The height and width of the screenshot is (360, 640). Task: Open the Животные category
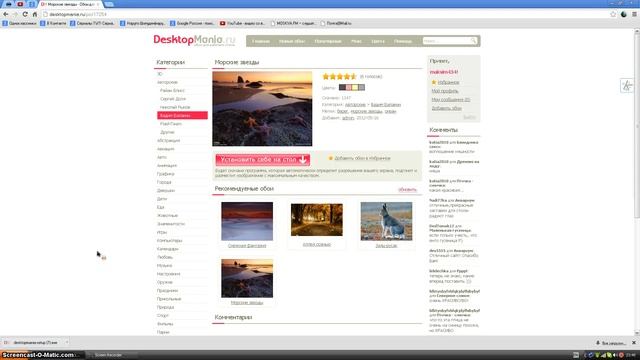(167, 216)
